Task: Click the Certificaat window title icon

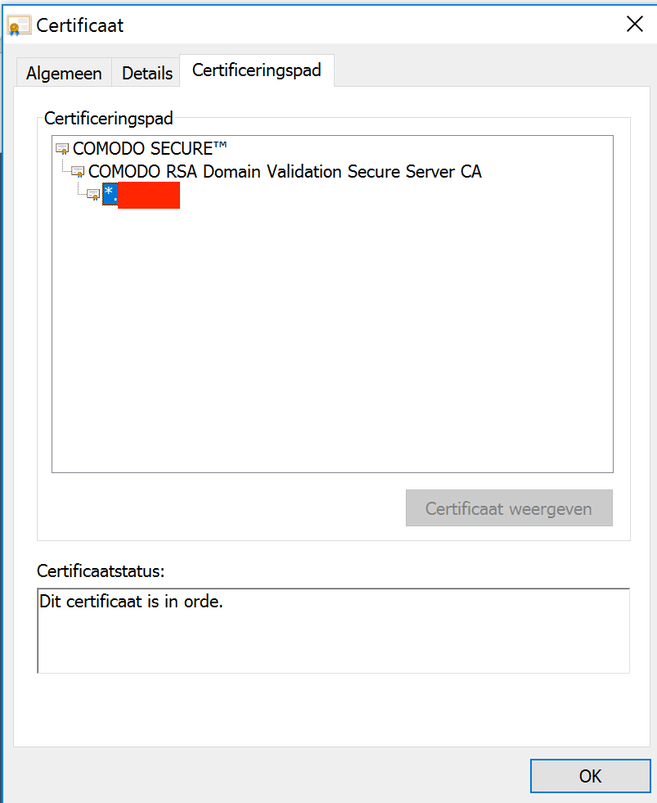Action: click(18, 26)
